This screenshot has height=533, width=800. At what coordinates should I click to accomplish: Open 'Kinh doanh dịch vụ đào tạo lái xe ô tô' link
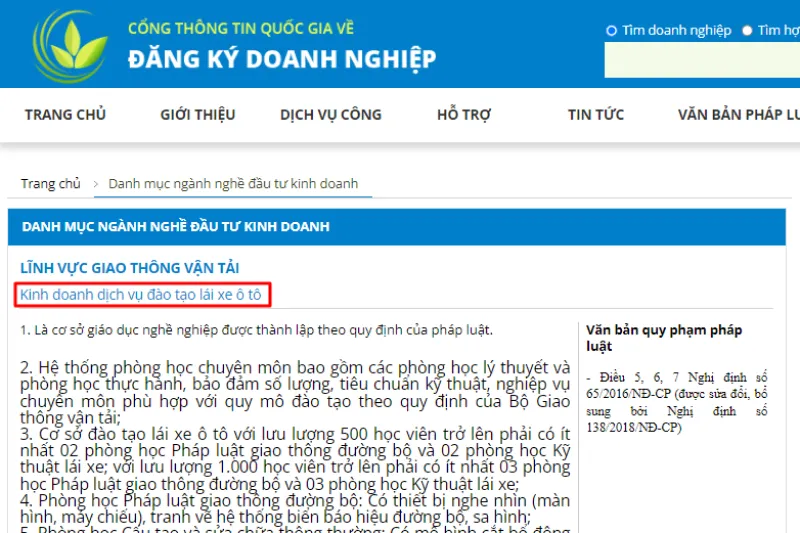click(140, 295)
